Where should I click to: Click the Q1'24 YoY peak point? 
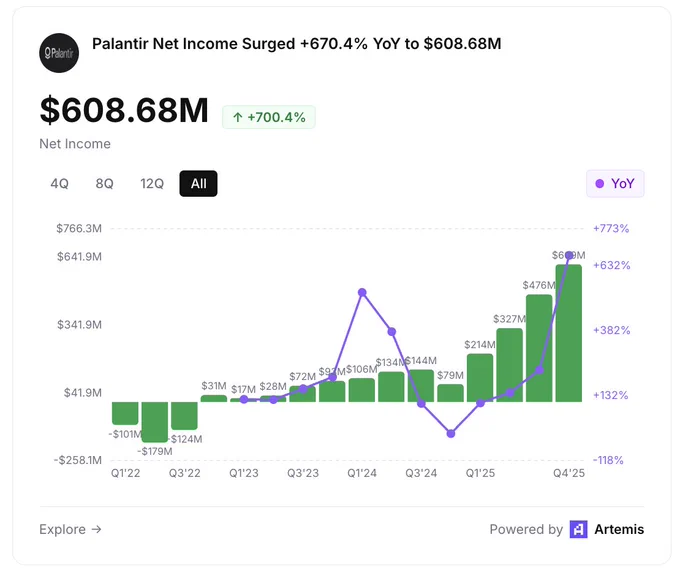362,293
